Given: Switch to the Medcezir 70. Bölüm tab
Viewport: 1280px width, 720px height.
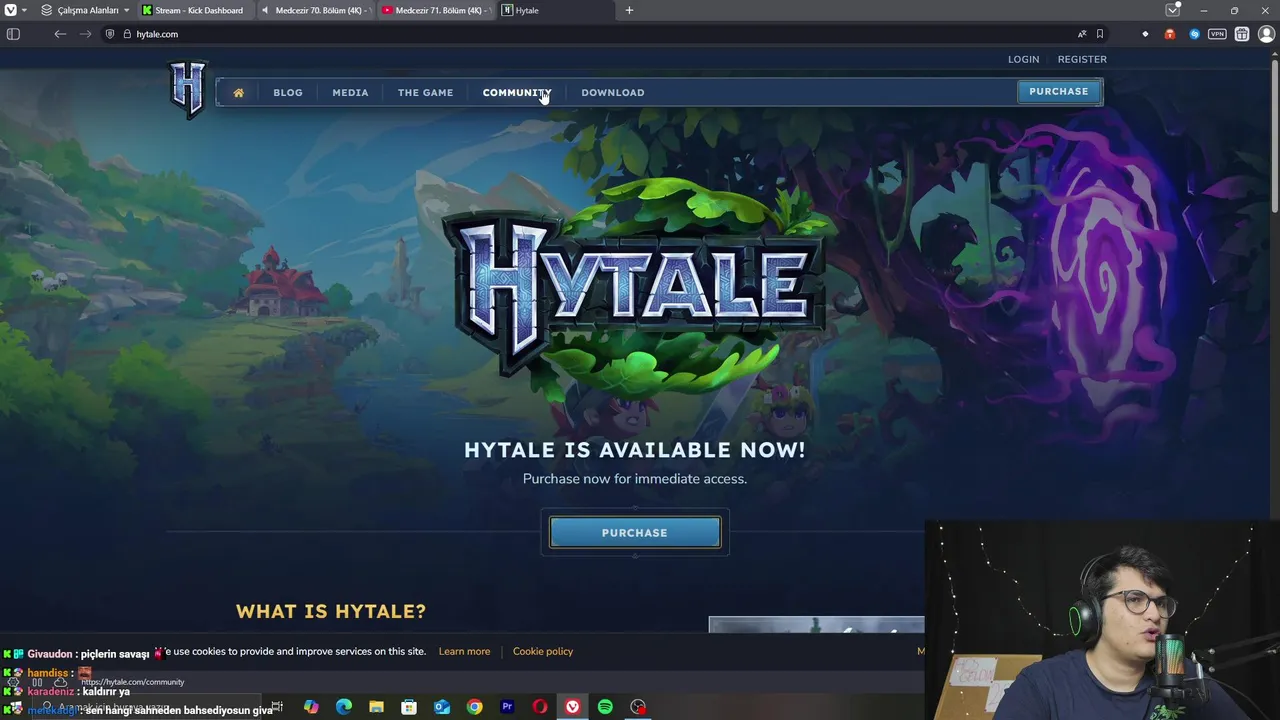Looking at the screenshot, I should pos(314,10).
